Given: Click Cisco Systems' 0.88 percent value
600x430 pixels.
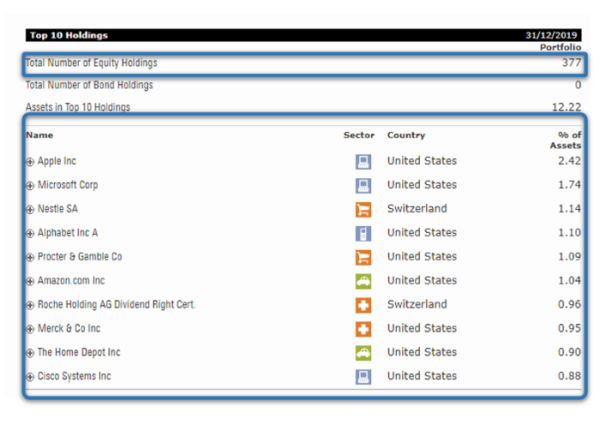Looking at the screenshot, I should [x=569, y=376].
